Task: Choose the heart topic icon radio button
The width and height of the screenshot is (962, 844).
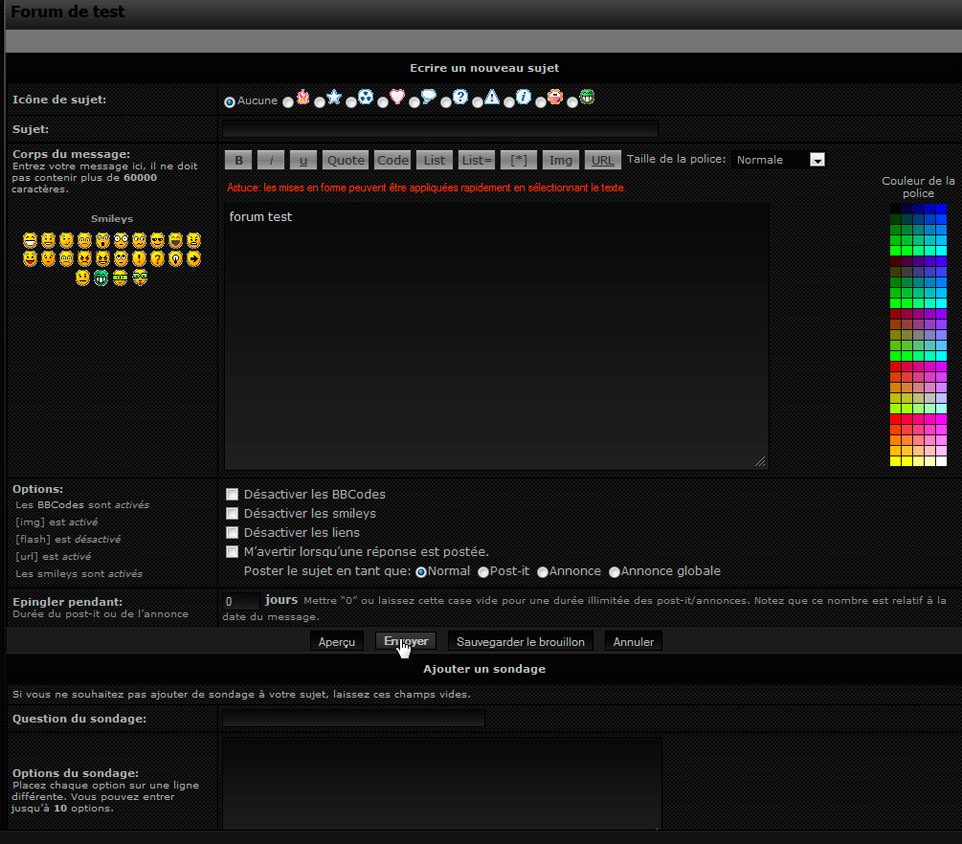Action: tap(384, 101)
